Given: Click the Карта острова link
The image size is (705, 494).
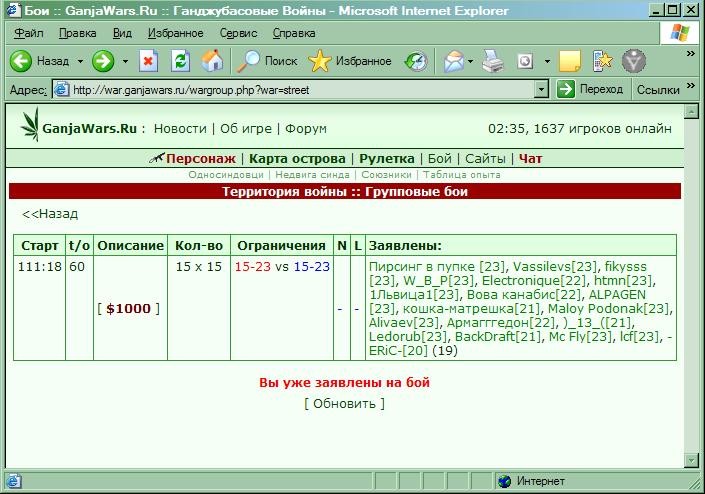Looking at the screenshot, I should coord(297,159).
